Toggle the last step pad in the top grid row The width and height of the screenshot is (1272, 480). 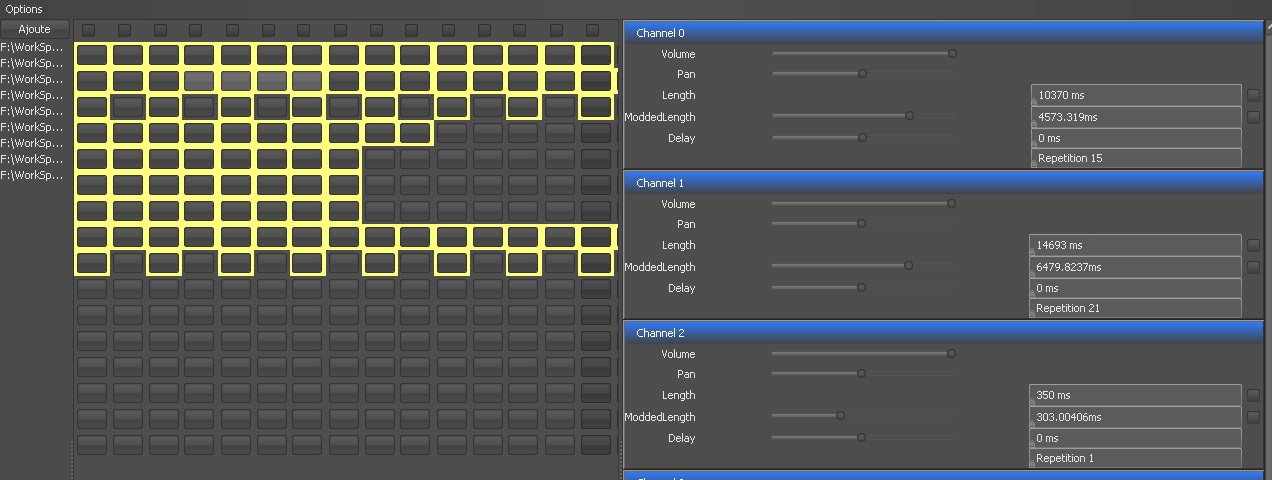point(595,54)
